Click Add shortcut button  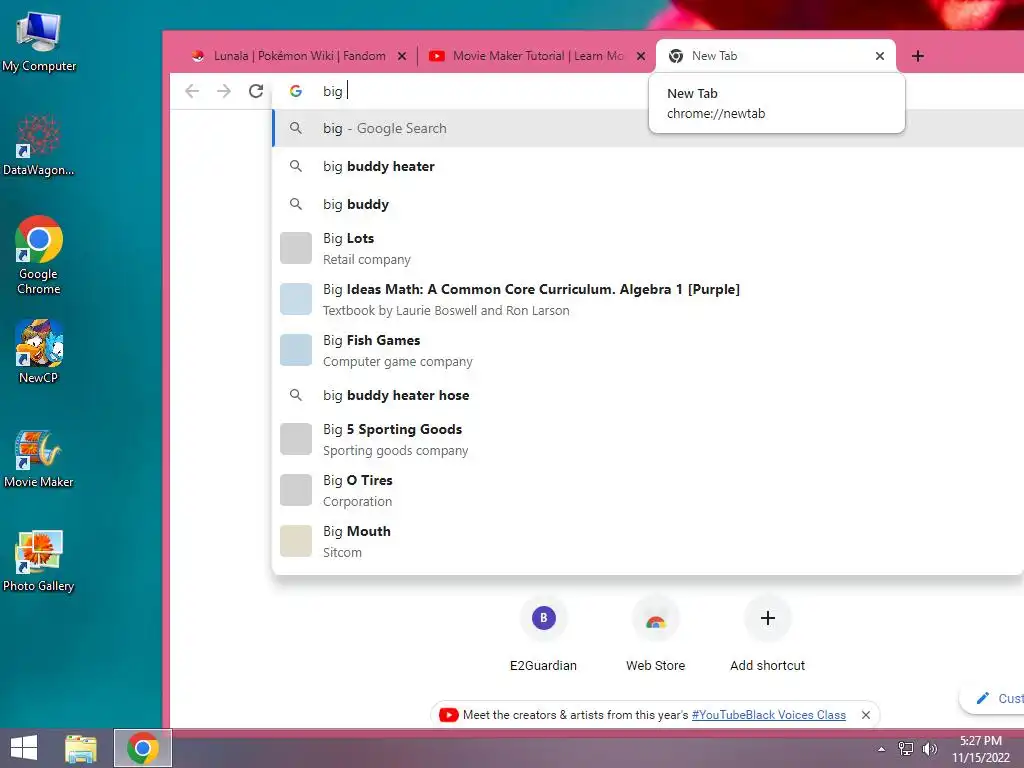click(768, 633)
